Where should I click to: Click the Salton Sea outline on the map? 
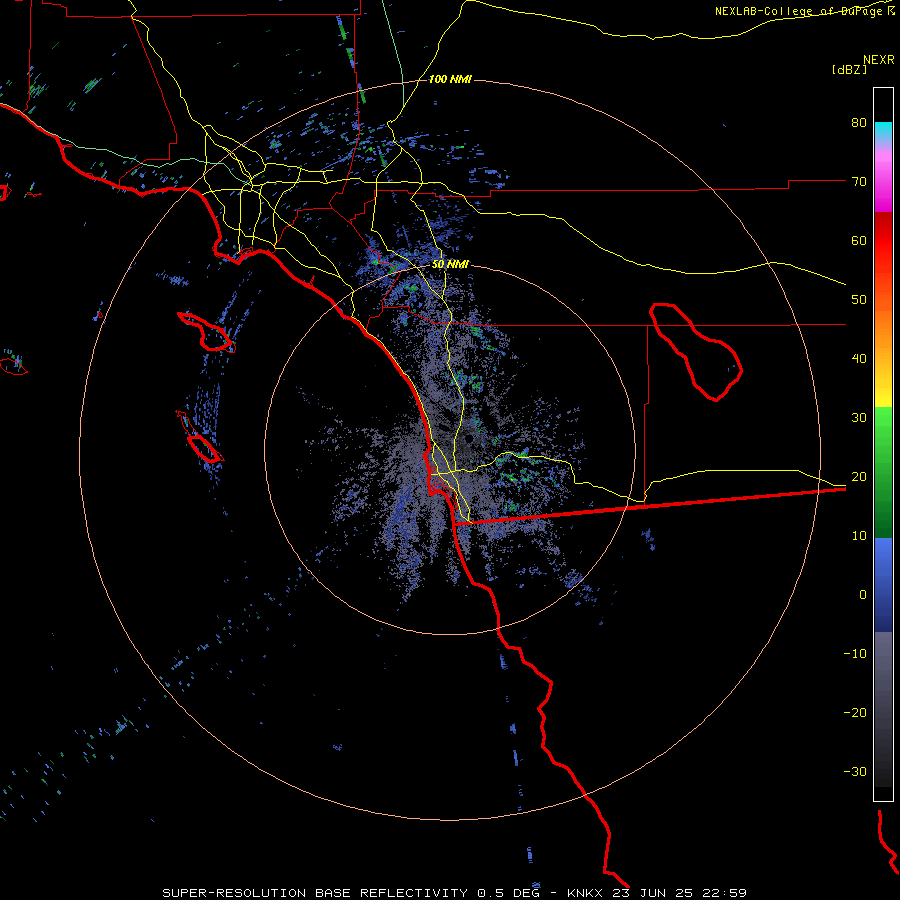(696, 352)
